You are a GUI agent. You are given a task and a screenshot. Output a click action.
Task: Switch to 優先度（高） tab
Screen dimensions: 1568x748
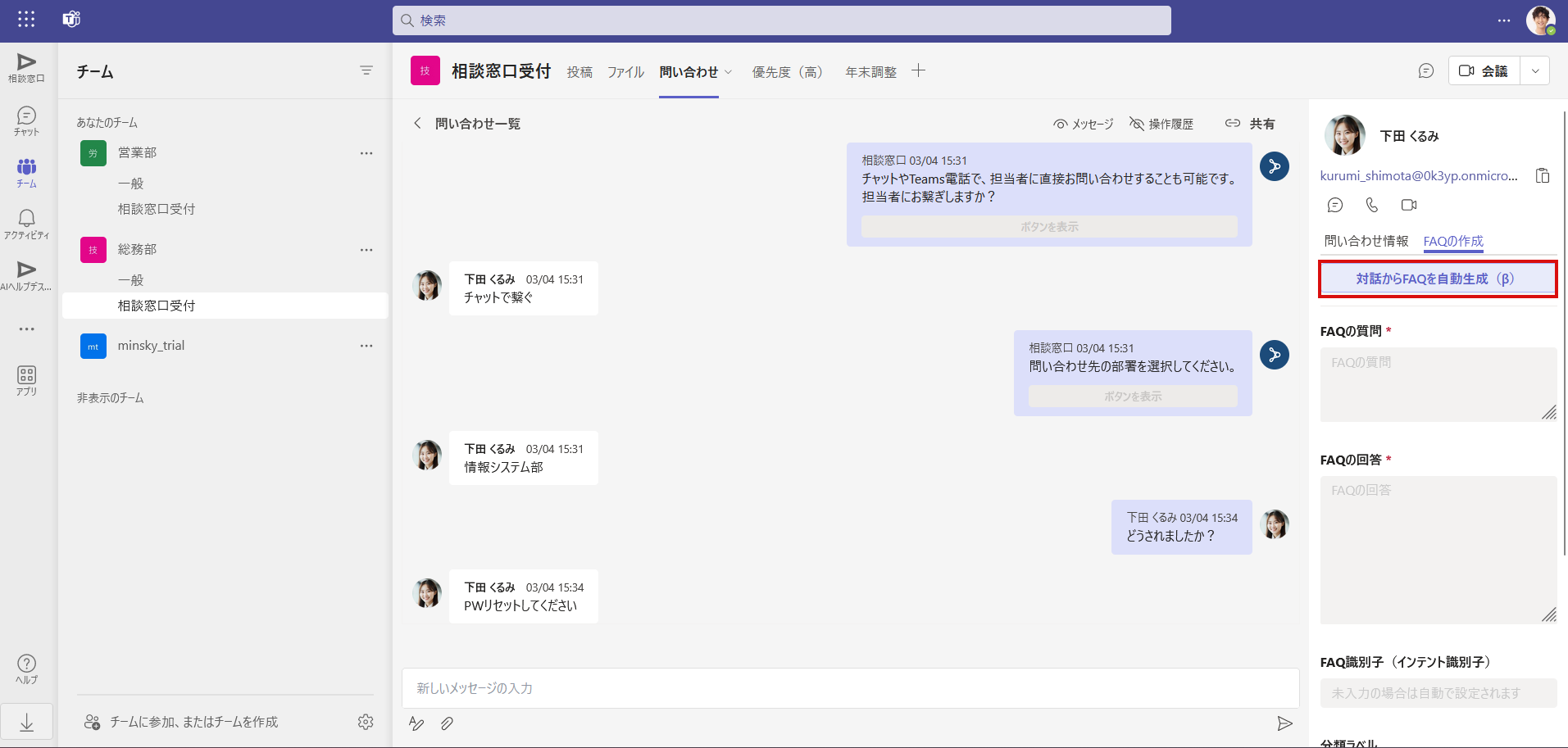[x=789, y=72]
